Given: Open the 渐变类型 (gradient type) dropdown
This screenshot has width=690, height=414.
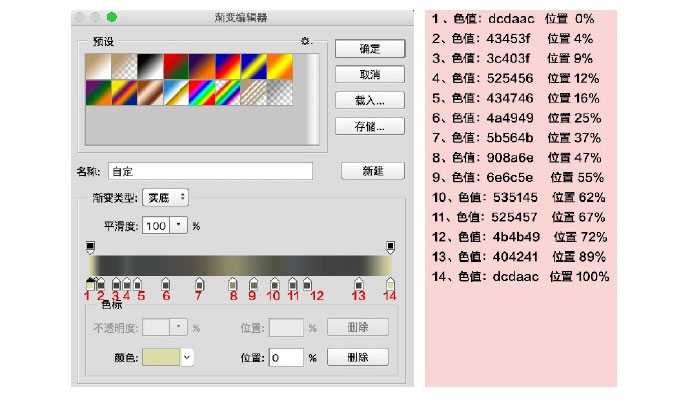Looking at the screenshot, I should coord(166,198).
